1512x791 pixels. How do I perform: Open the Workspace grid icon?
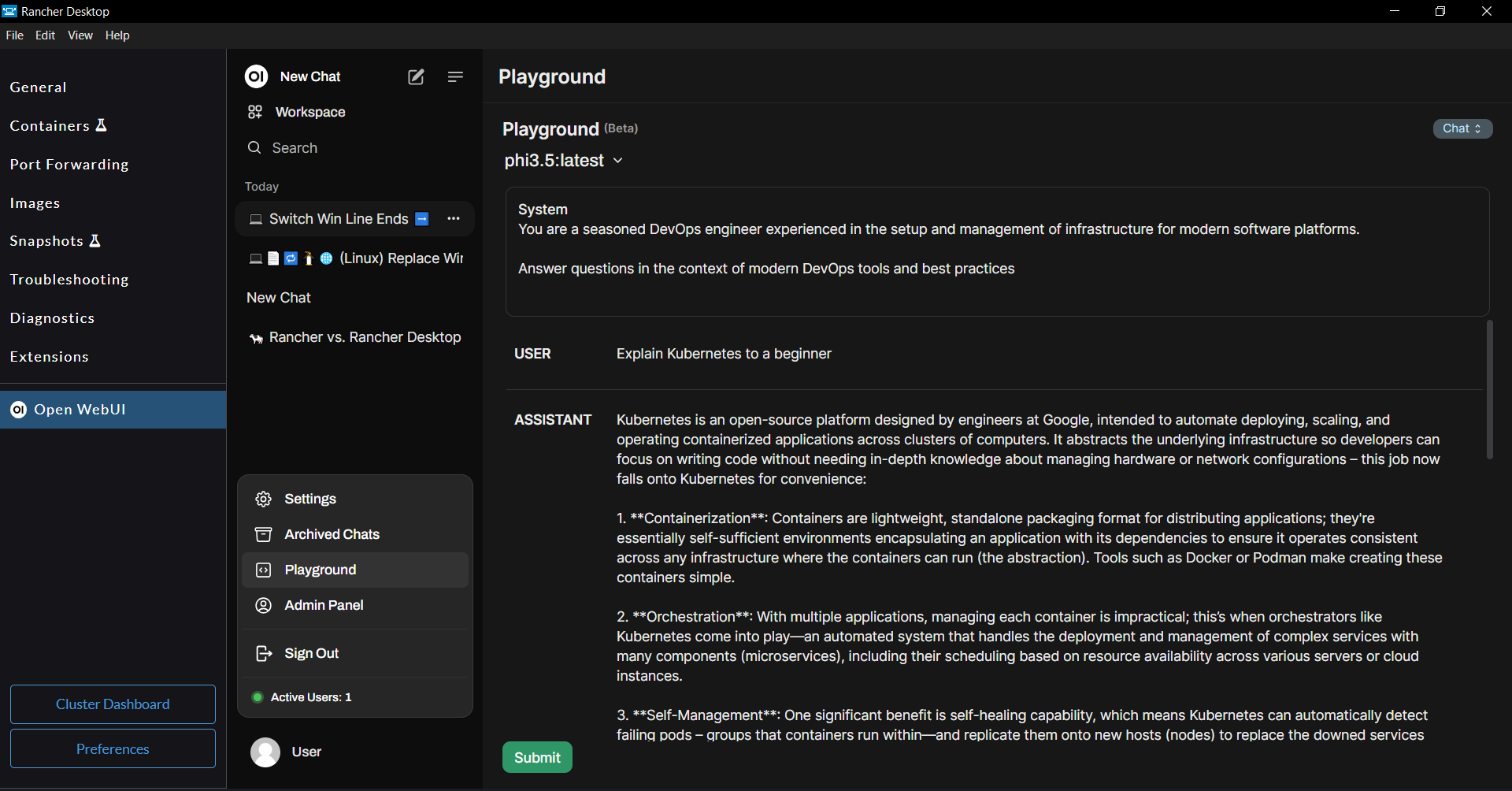point(255,112)
